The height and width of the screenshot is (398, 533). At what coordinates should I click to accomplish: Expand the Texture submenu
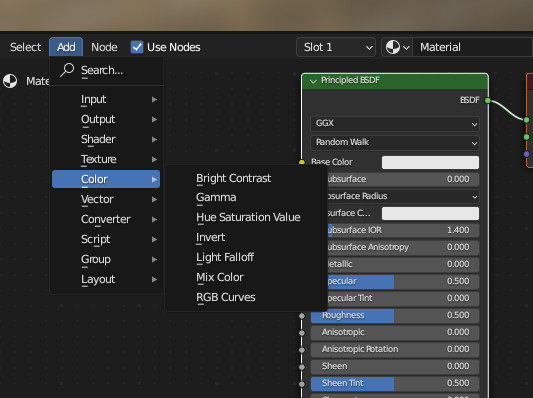[x=106, y=159]
